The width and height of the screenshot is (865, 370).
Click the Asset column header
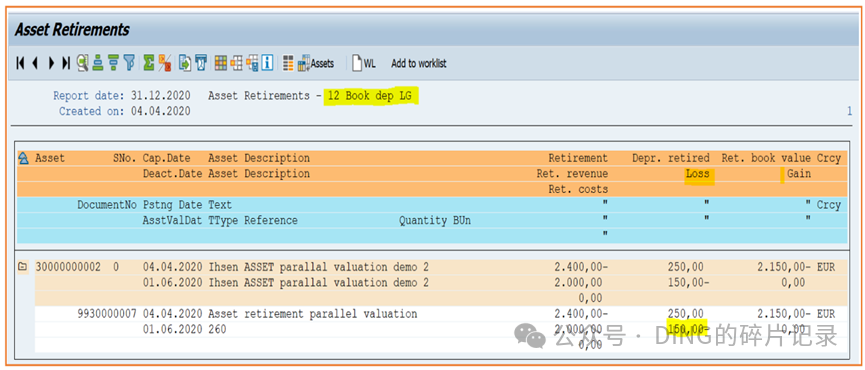(x=50, y=158)
